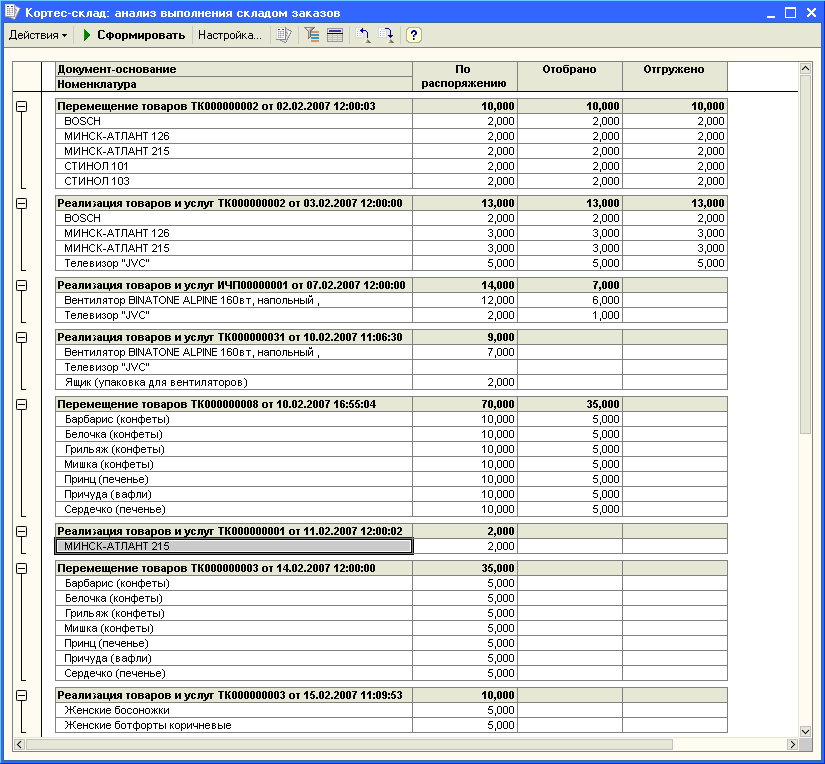
Task: Click the horizontal scrollbar right arrow
Action: [793, 745]
